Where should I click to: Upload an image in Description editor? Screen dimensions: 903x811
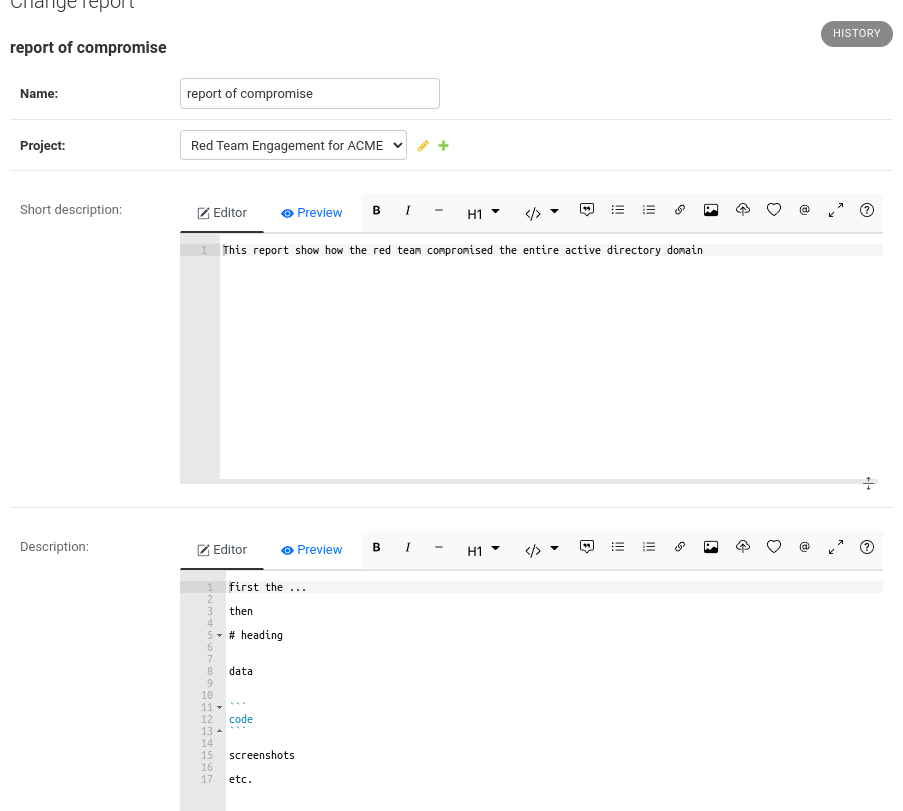(x=743, y=547)
